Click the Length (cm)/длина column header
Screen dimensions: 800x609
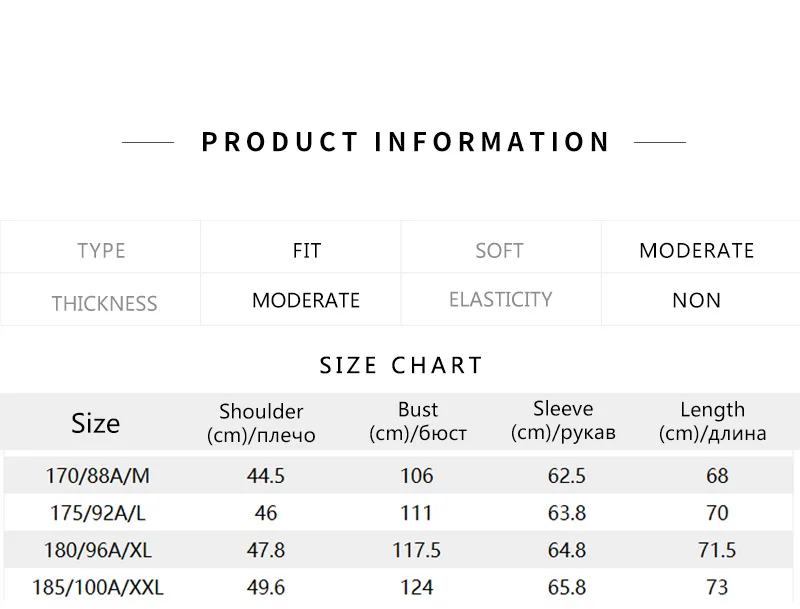click(x=713, y=421)
